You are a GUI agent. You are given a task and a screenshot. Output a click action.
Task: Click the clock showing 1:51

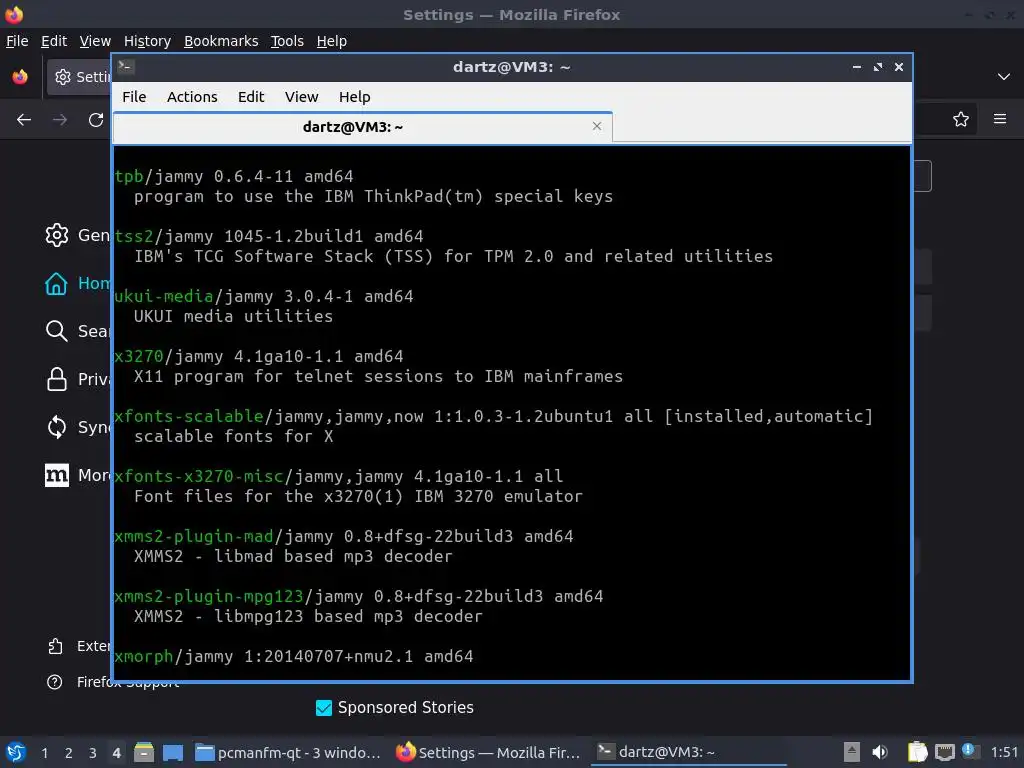click(1004, 752)
